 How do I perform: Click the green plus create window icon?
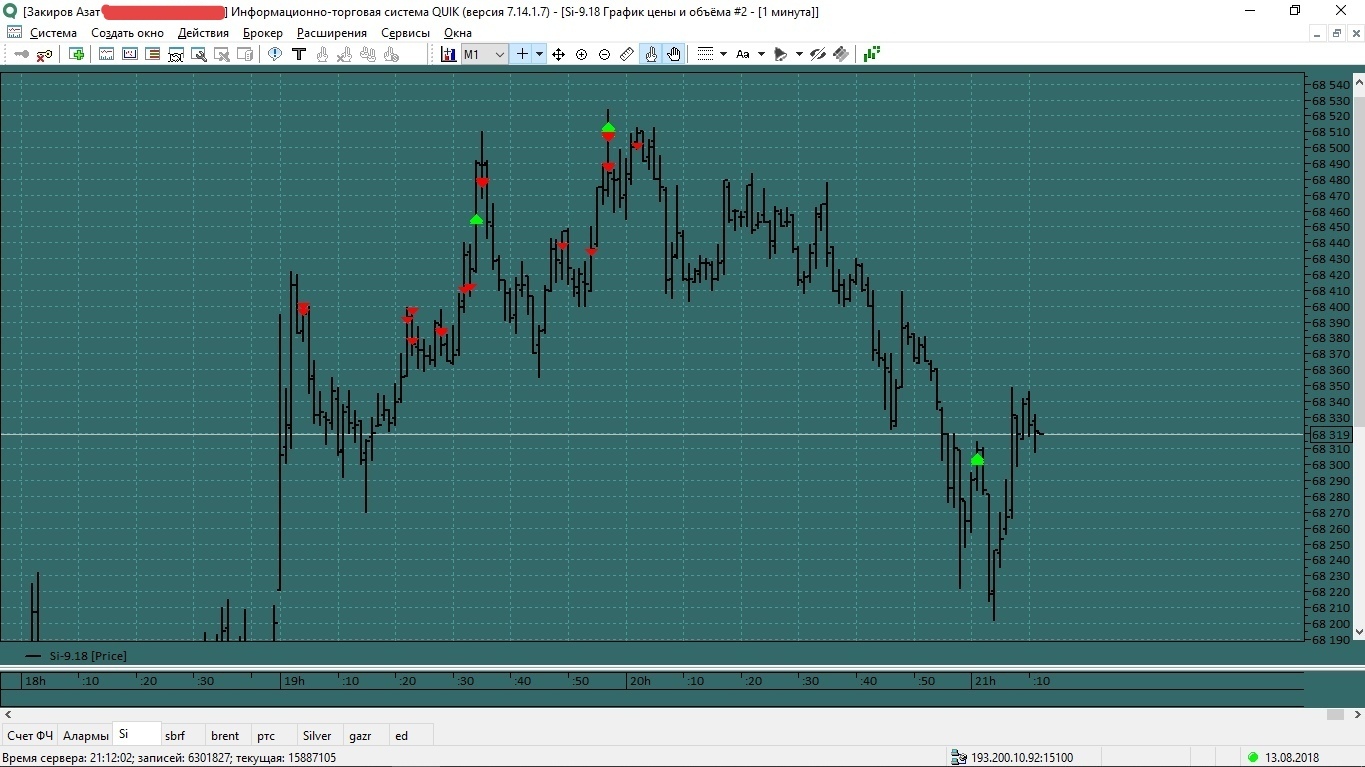coord(76,54)
